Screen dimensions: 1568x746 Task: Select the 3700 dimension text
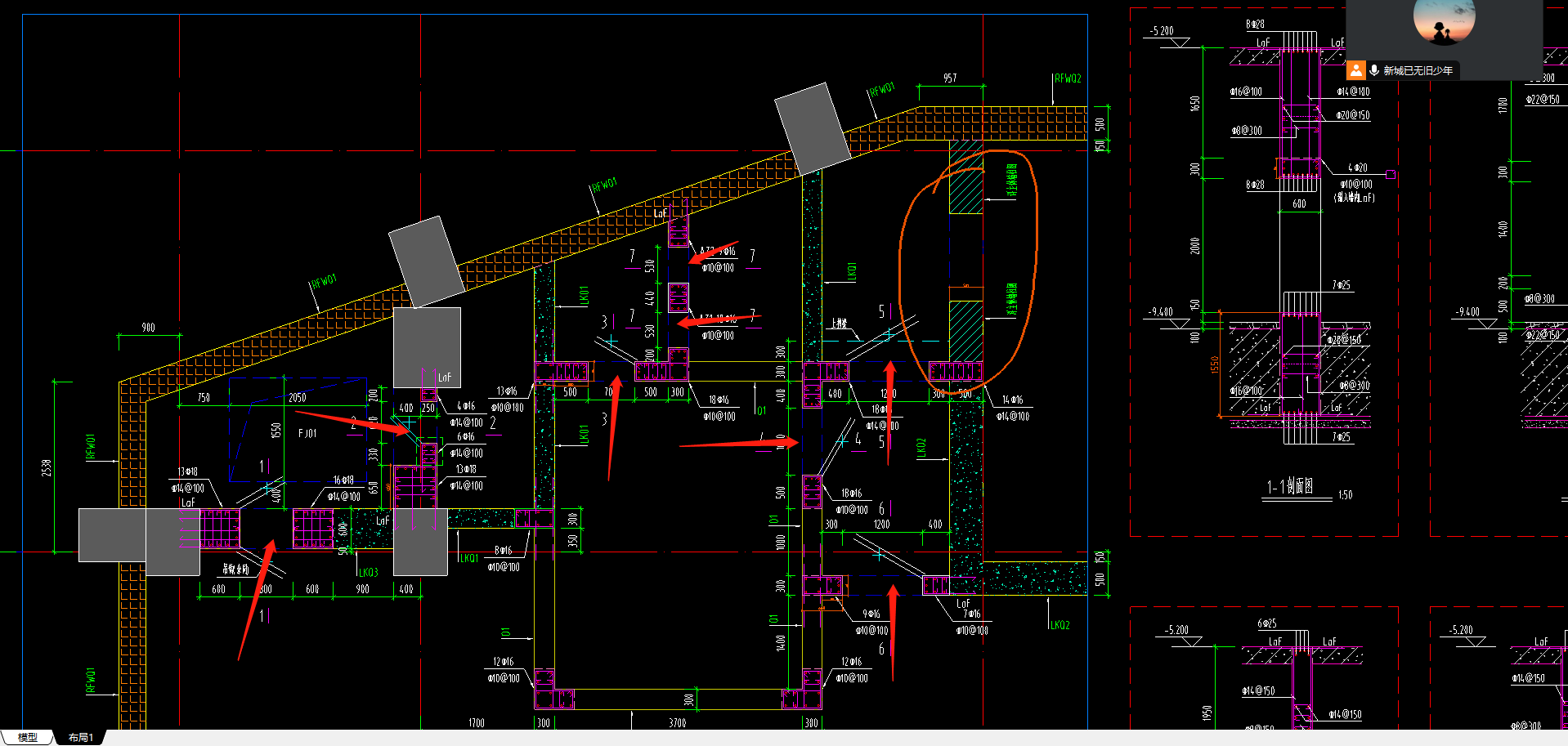click(x=677, y=723)
